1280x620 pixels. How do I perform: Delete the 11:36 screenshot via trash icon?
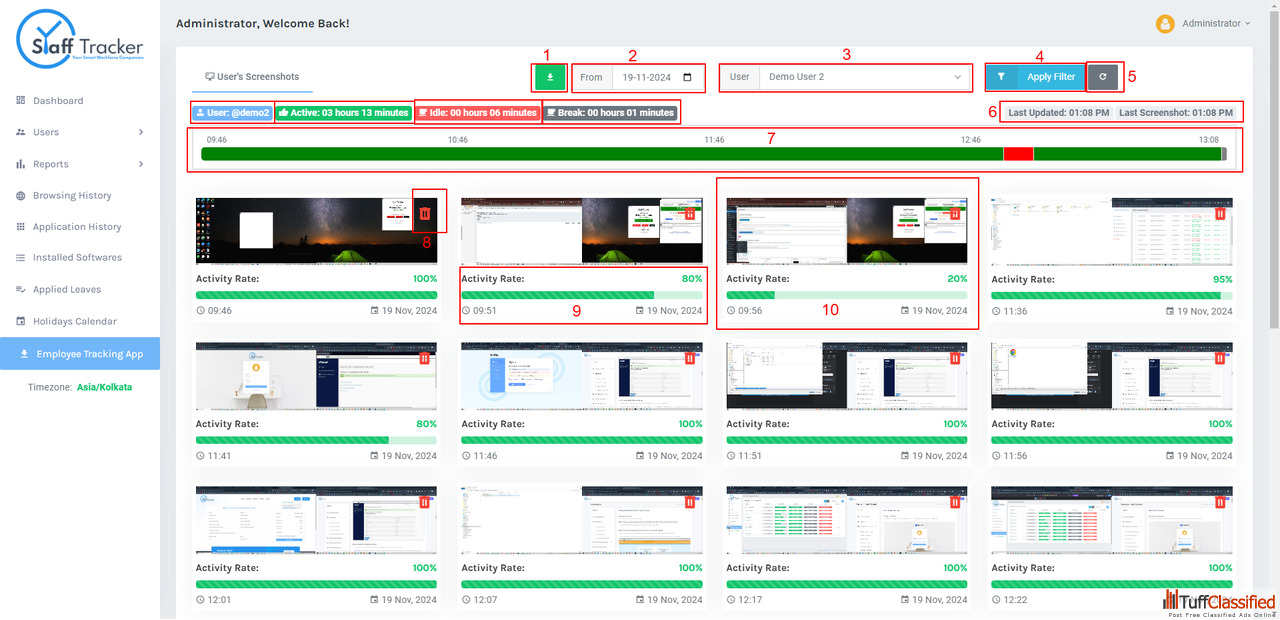click(x=1220, y=213)
